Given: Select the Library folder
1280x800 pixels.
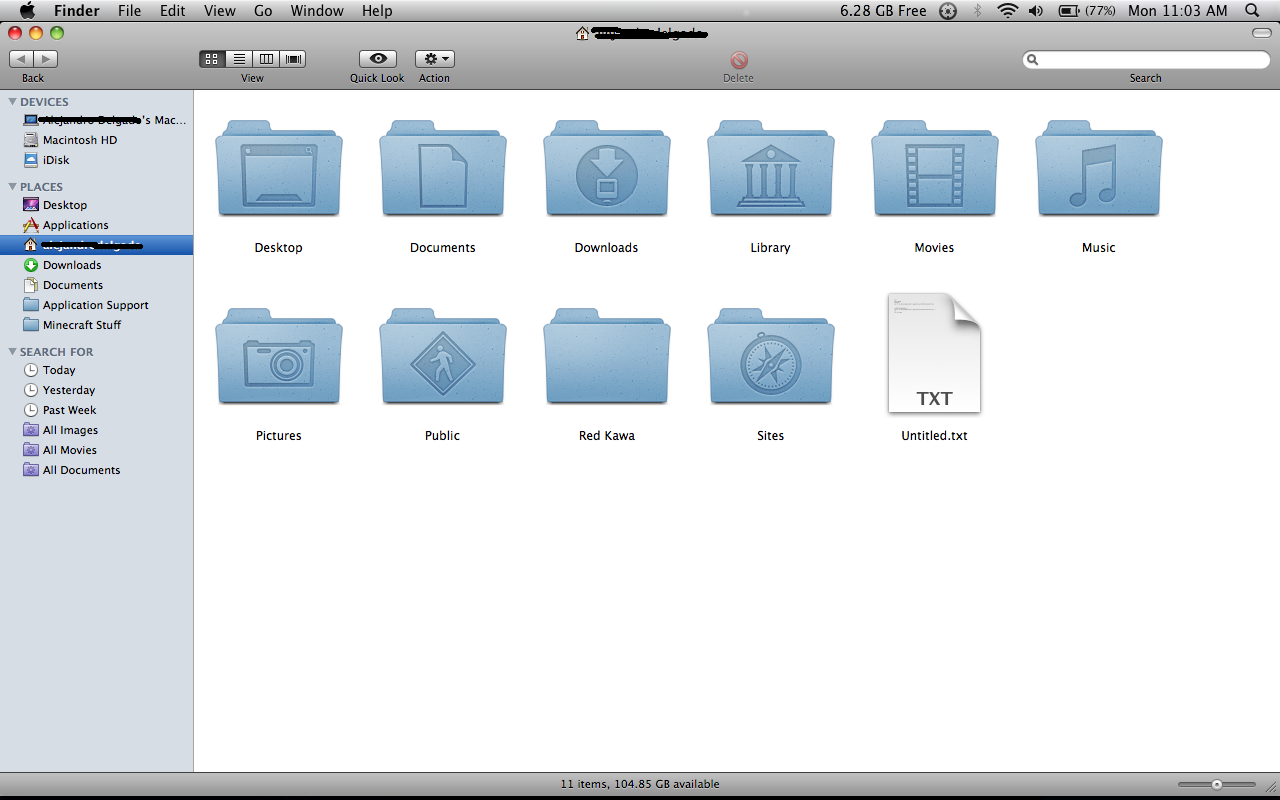Looking at the screenshot, I should (x=771, y=168).
